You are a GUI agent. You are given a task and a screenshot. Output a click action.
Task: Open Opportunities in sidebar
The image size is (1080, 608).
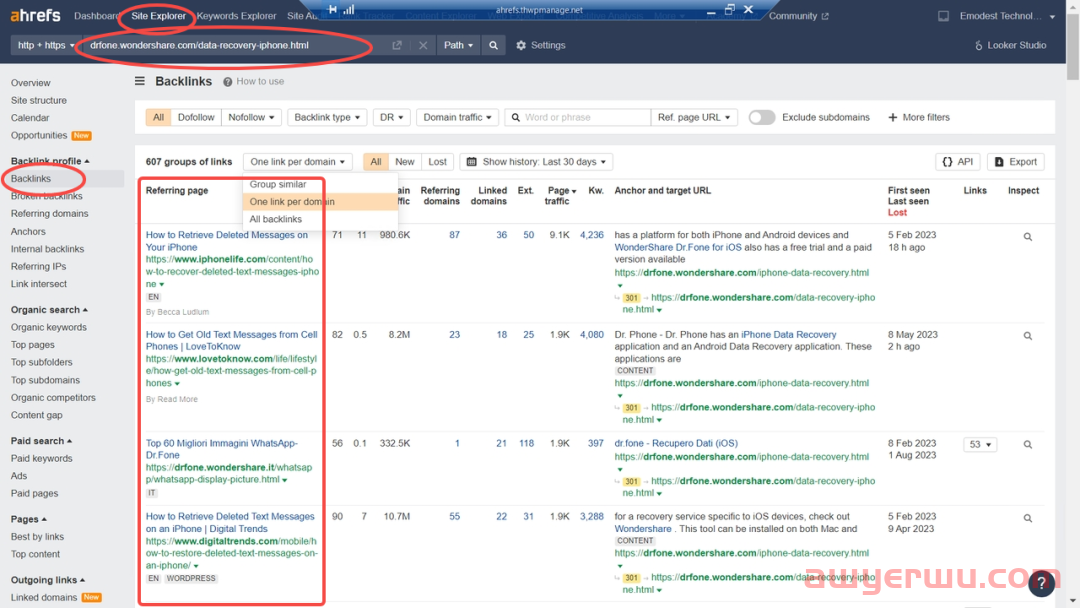39,136
